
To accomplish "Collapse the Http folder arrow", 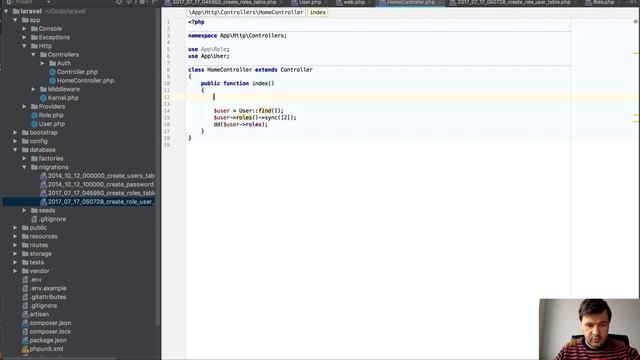I will 24,46.
